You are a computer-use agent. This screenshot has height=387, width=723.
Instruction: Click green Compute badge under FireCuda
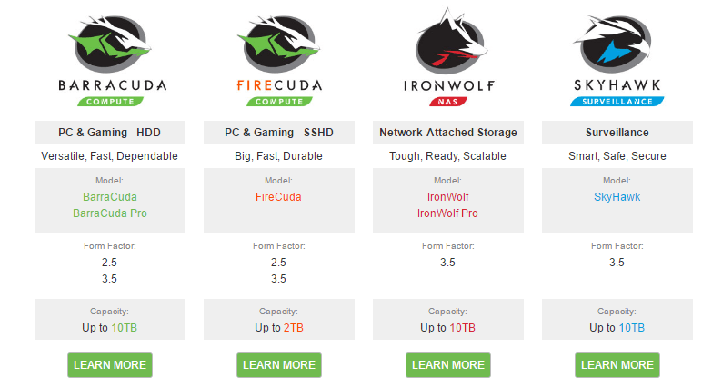[x=279, y=101]
